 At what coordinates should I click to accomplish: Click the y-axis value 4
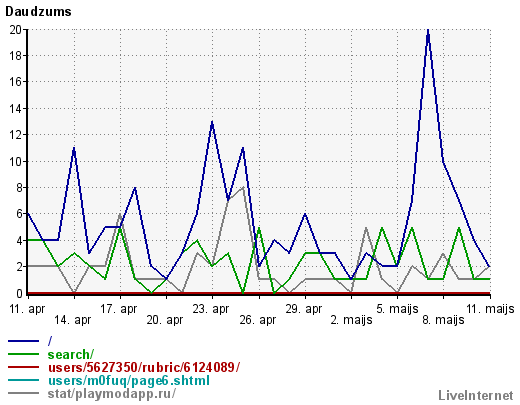tap(19, 240)
